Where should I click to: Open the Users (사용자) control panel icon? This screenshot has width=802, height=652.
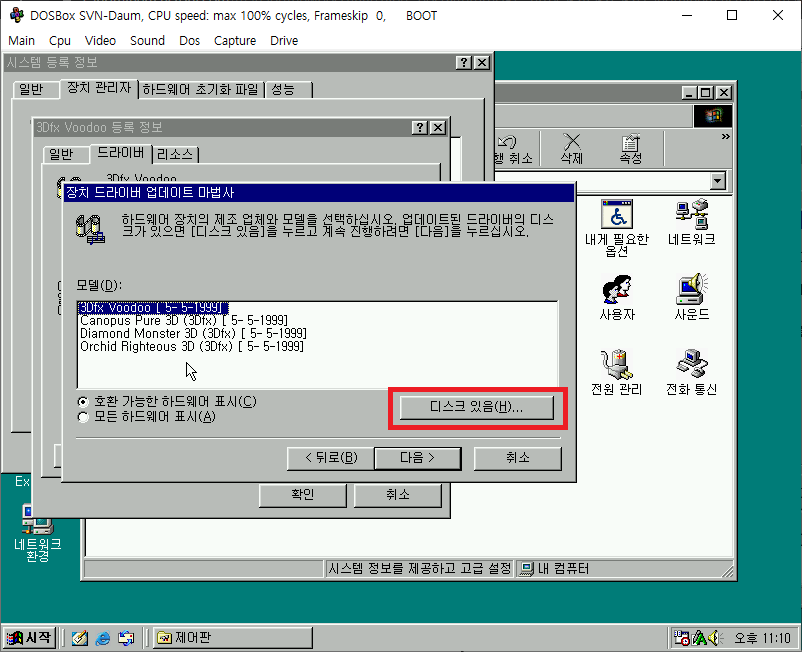click(617, 297)
